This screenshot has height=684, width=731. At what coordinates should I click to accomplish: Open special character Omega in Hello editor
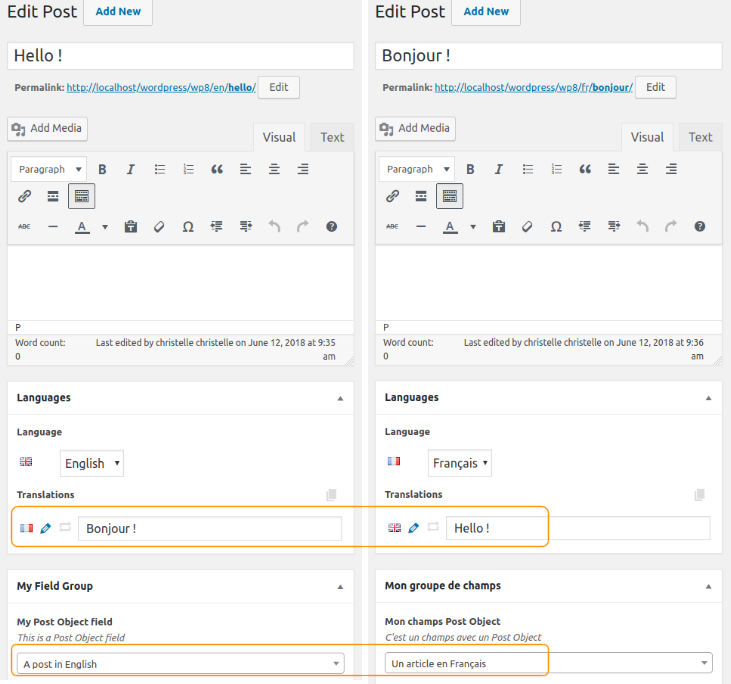[x=188, y=227]
